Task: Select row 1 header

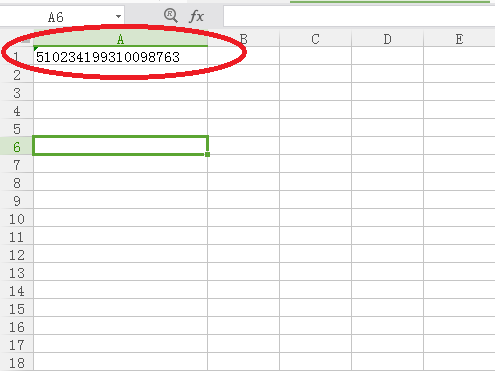Action: [x=17, y=56]
